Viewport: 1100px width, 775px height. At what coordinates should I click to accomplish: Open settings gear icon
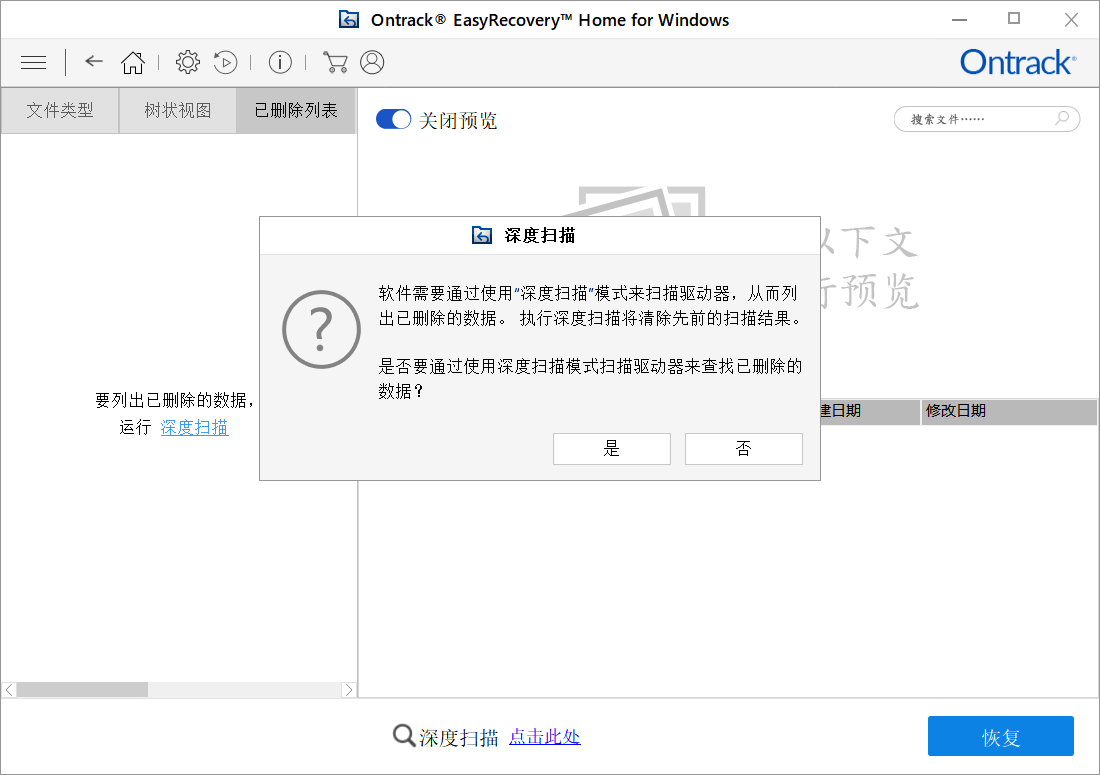pyautogui.click(x=187, y=62)
